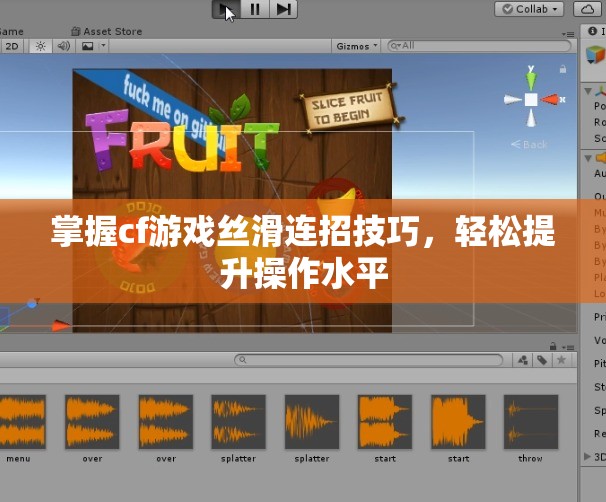Click the green Y axis gizmo cone
Screen dimensions: 606x502
click(x=531, y=79)
